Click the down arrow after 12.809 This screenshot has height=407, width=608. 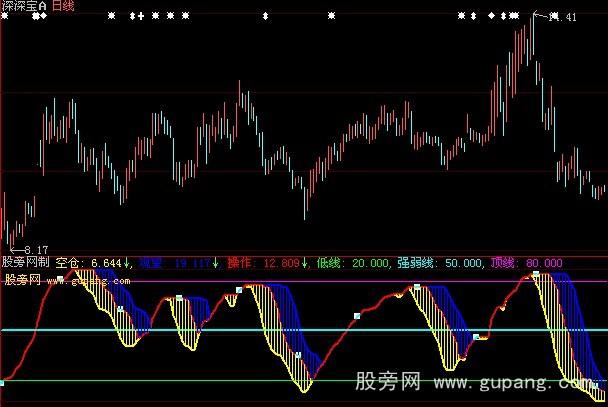click(x=305, y=263)
